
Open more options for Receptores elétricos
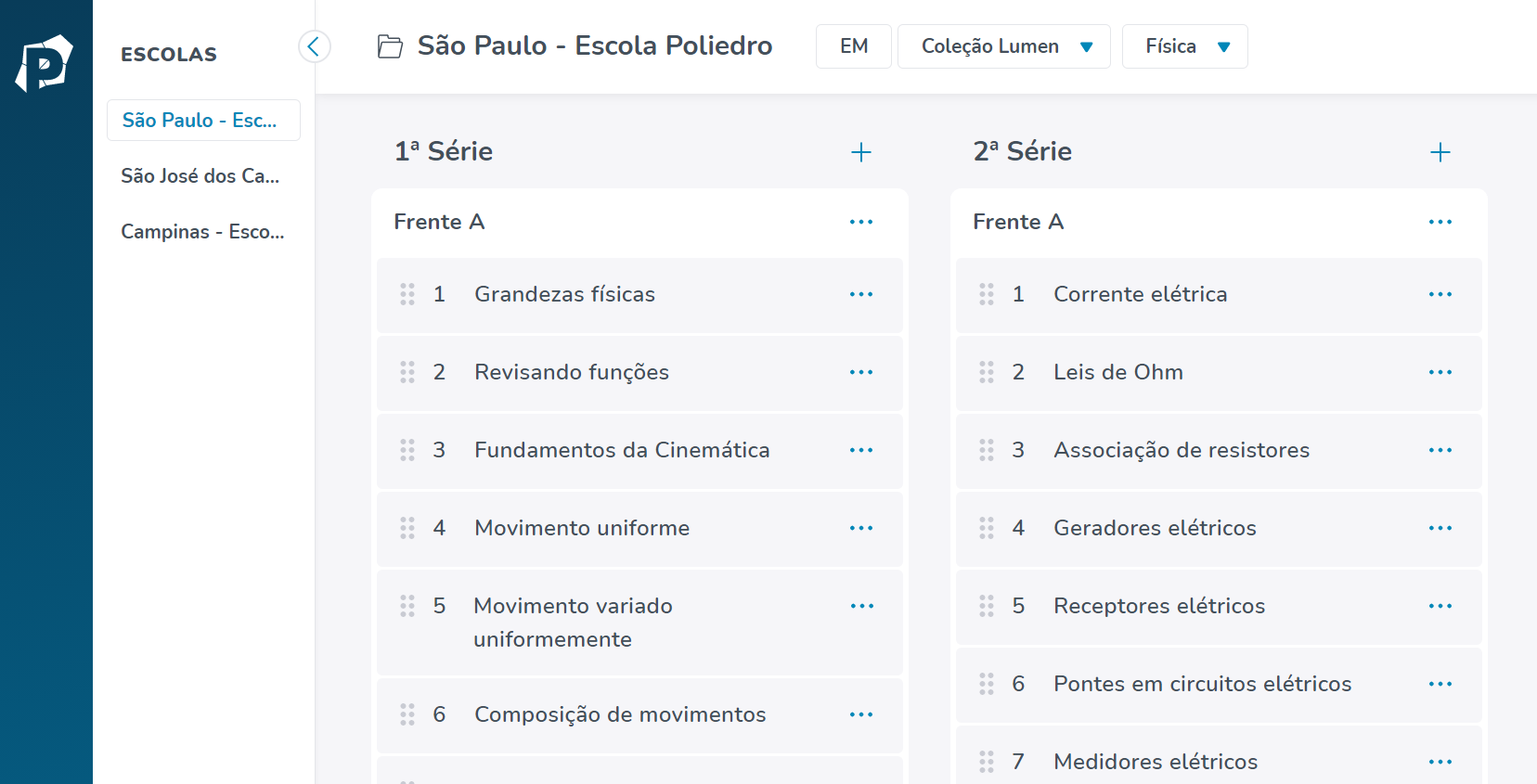coord(1440,606)
